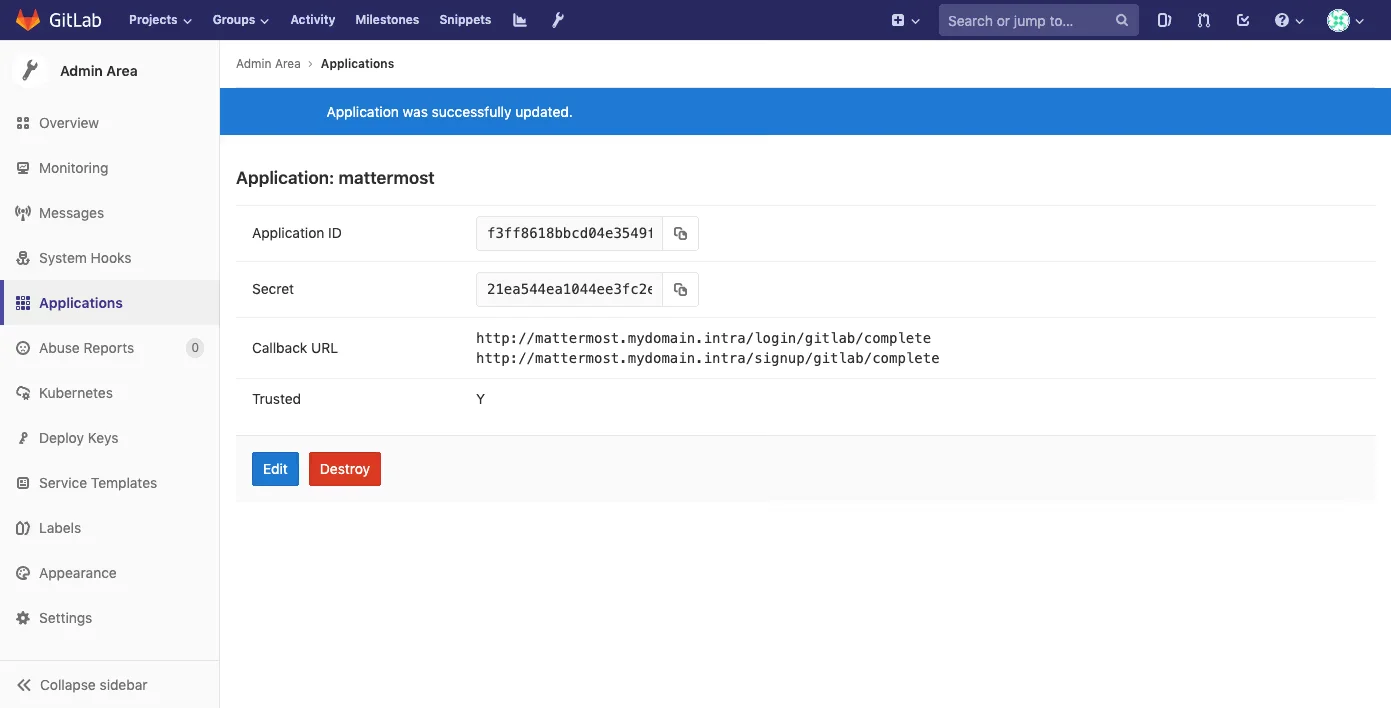
Task: View your todos via the checkmark icon
Action: [x=1242, y=19]
